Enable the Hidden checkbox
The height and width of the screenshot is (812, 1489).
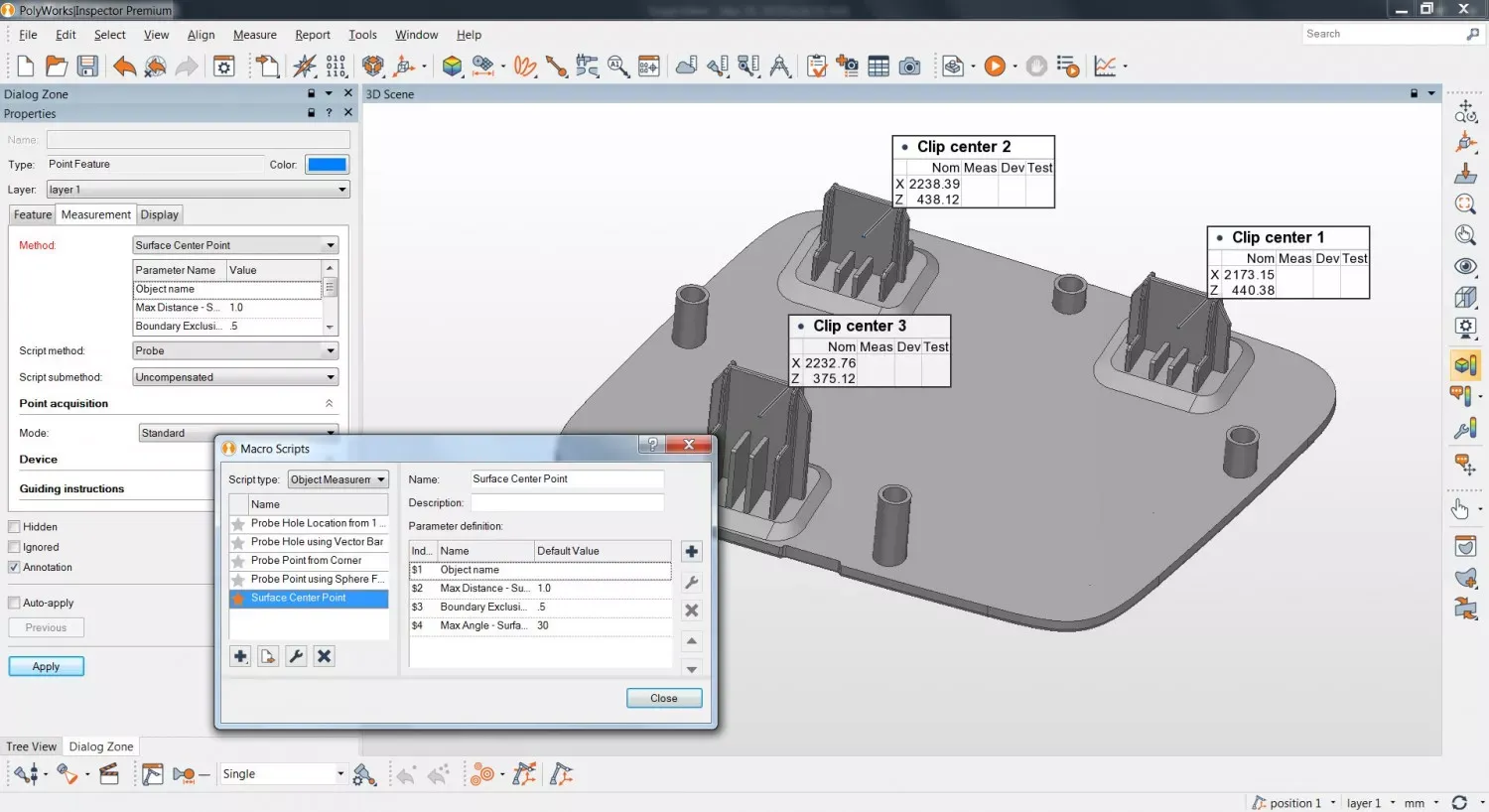point(15,526)
